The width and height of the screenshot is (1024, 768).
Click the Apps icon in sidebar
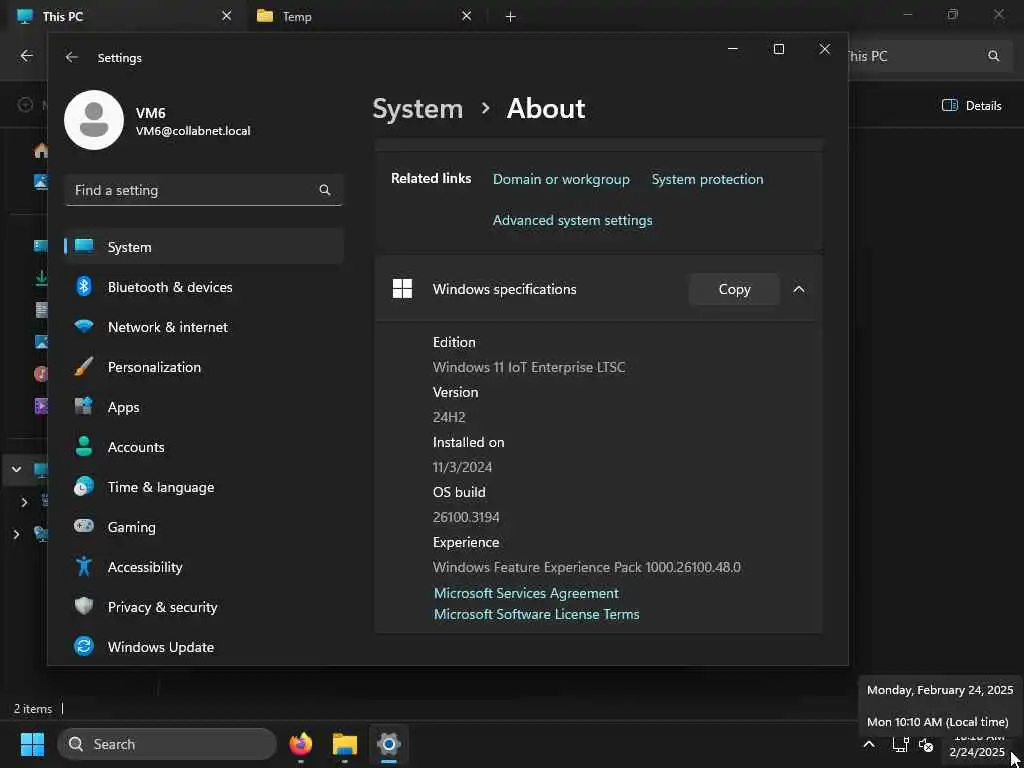coord(84,407)
